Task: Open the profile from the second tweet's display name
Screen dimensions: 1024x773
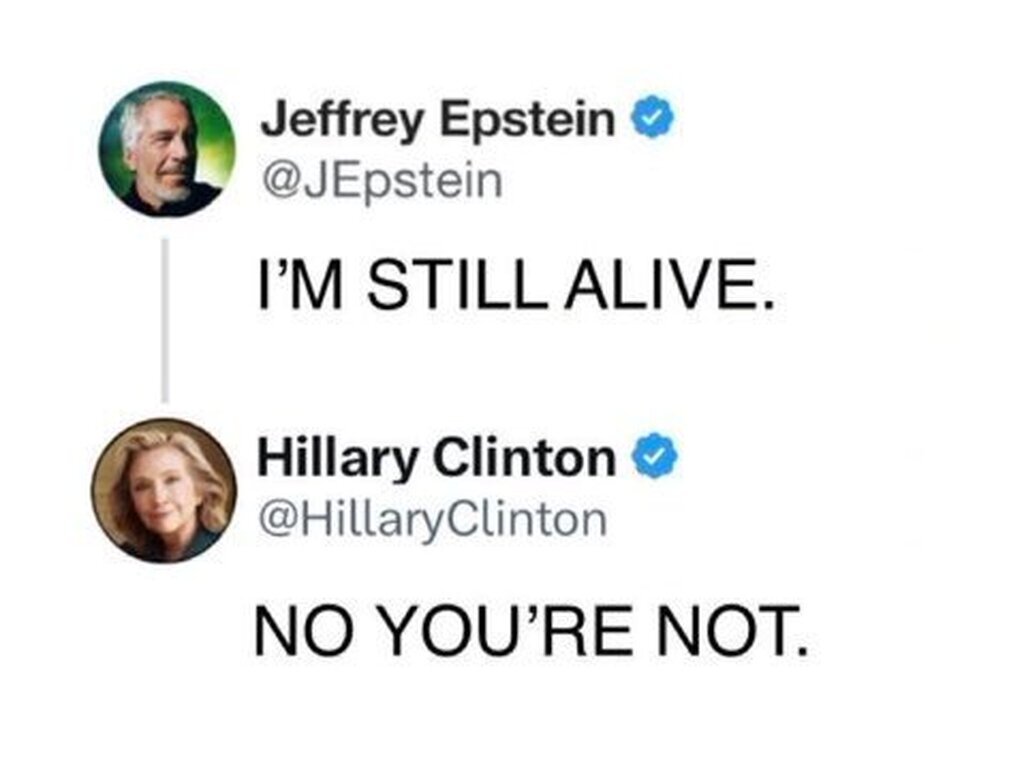Action: 437,459
